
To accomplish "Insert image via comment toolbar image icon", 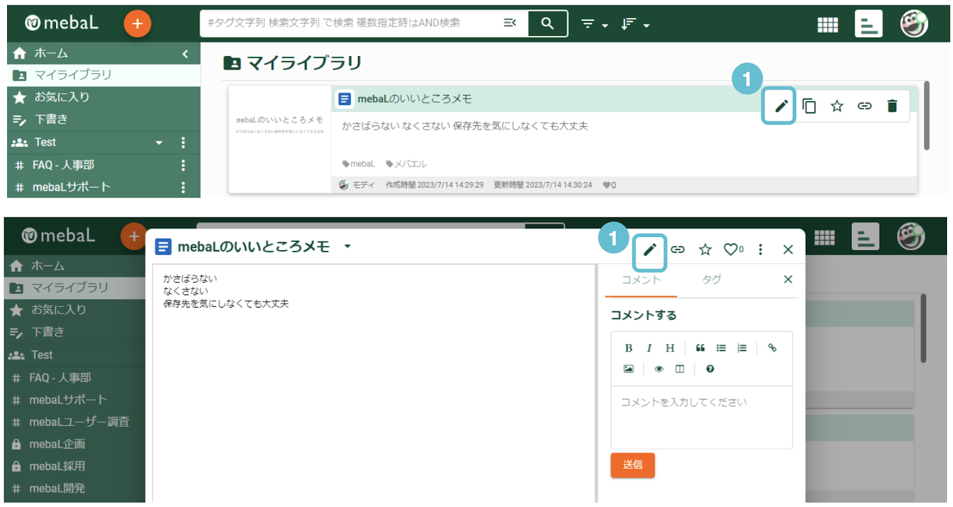I will point(628,369).
